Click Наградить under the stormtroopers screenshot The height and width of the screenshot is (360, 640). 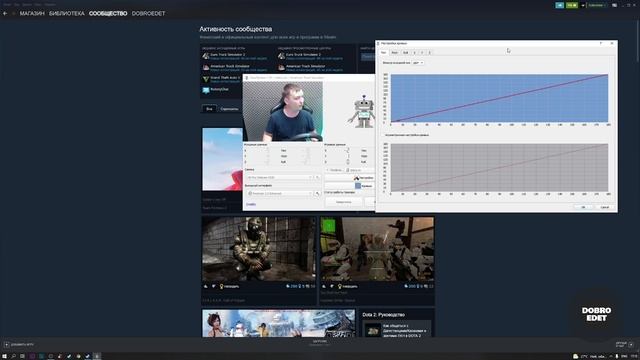click(347, 287)
